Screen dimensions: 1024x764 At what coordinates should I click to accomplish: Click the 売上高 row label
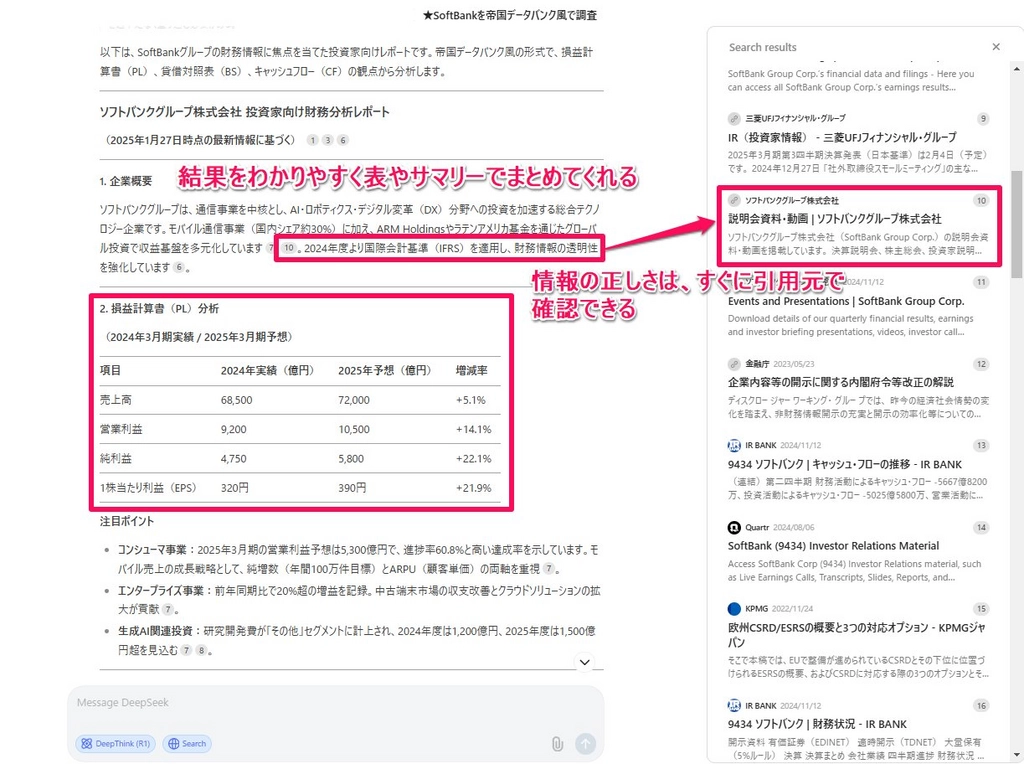tap(116, 400)
